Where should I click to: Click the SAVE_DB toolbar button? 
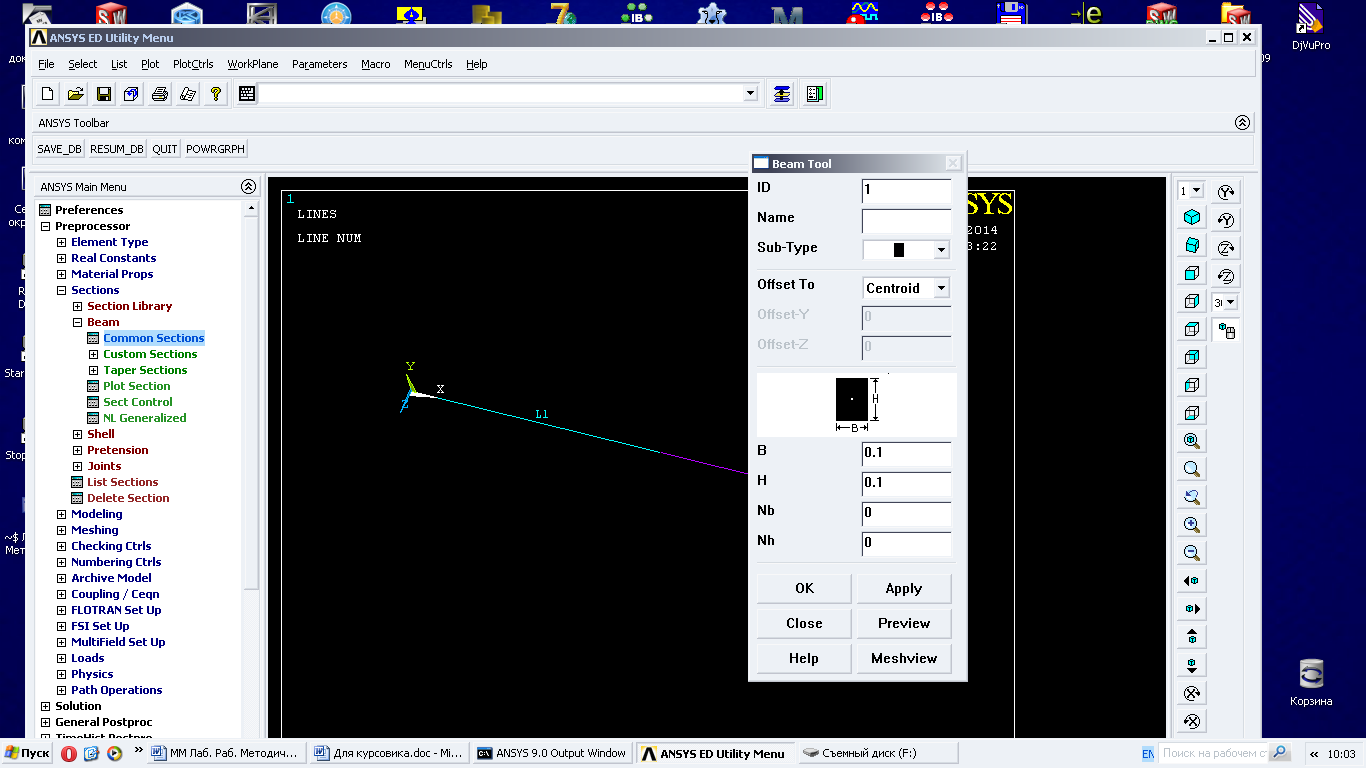[x=59, y=149]
